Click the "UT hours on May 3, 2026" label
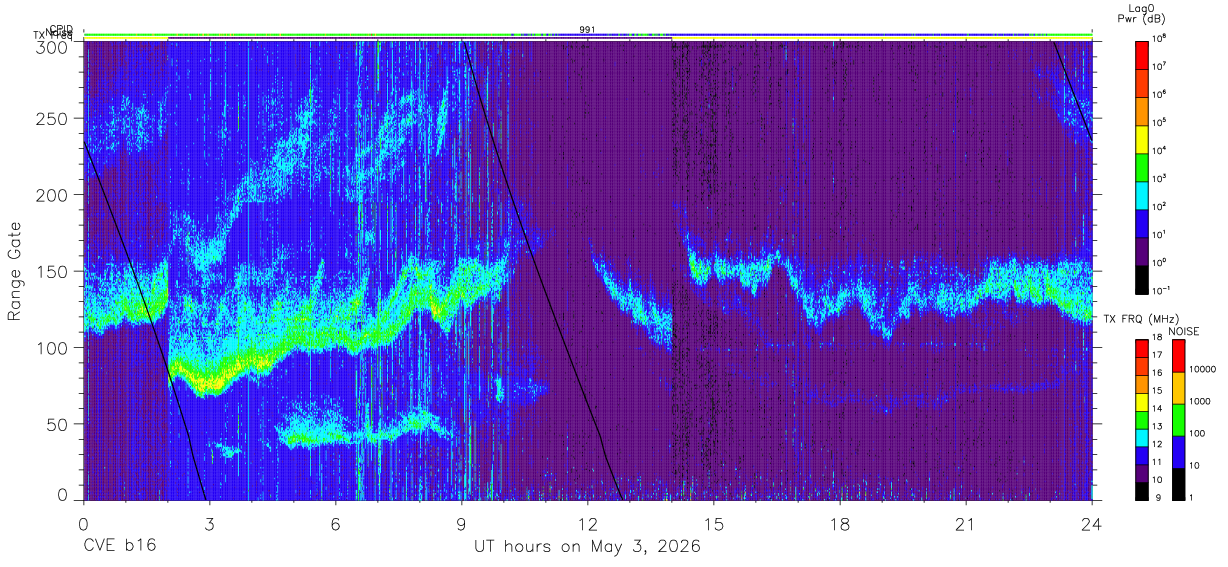 pyautogui.click(x=587, y=547)
